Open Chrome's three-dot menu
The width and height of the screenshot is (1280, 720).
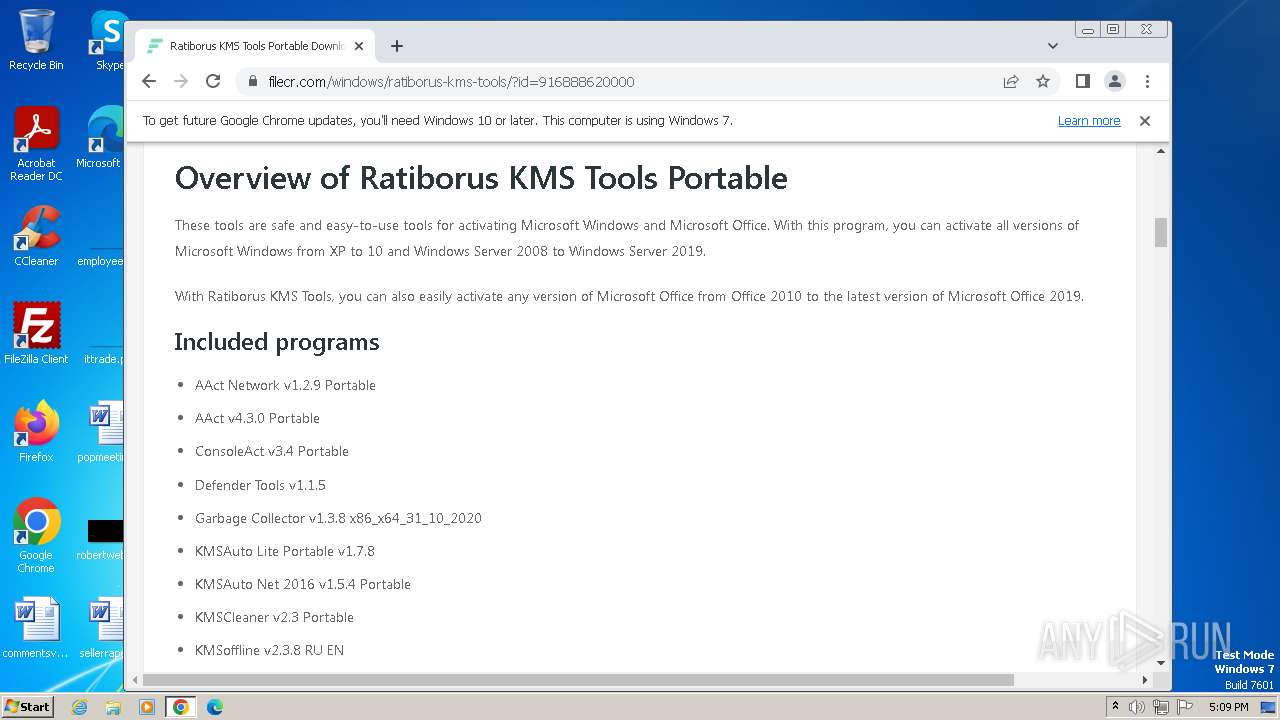click(x=1147, y=82)
